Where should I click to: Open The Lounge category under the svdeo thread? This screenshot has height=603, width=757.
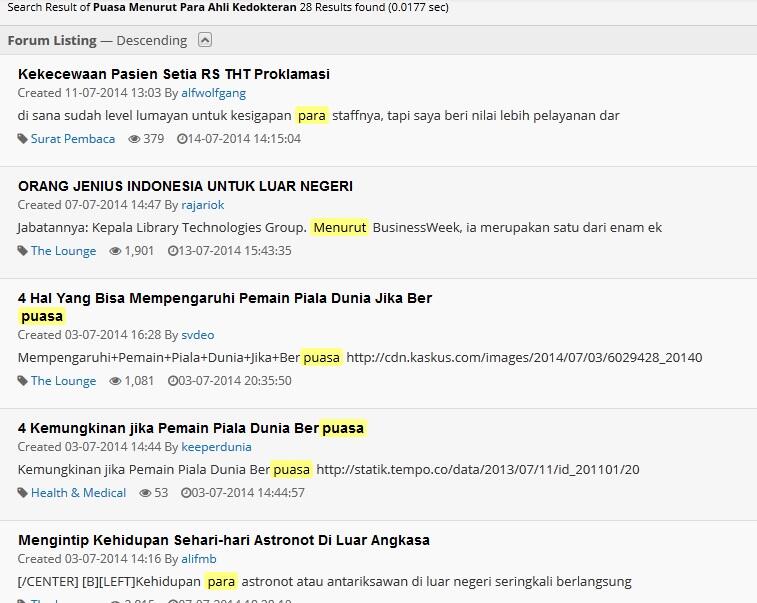tap(63, 381)
